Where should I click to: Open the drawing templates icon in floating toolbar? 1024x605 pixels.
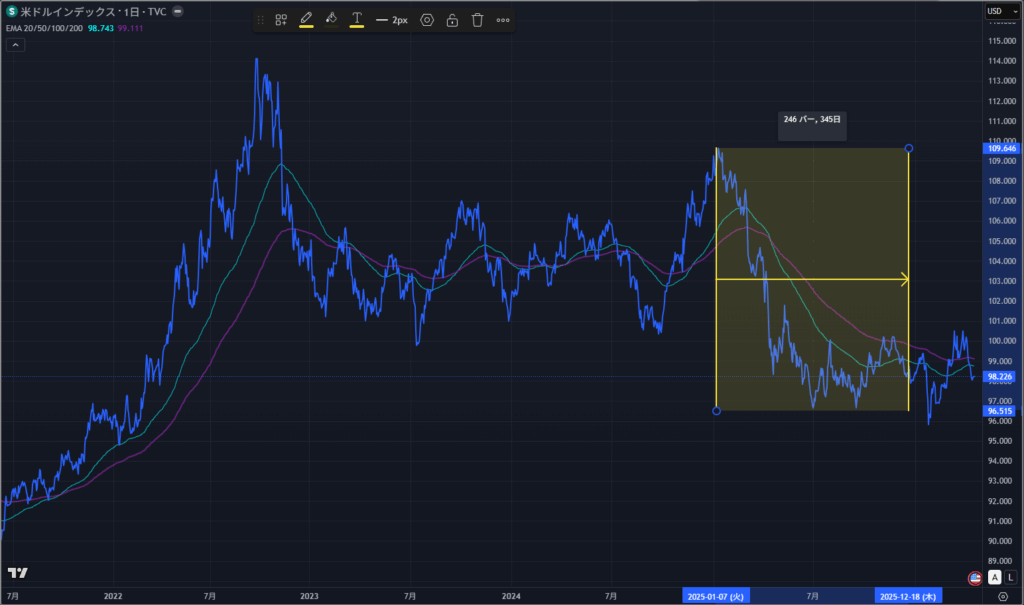[x=281, y=20]
